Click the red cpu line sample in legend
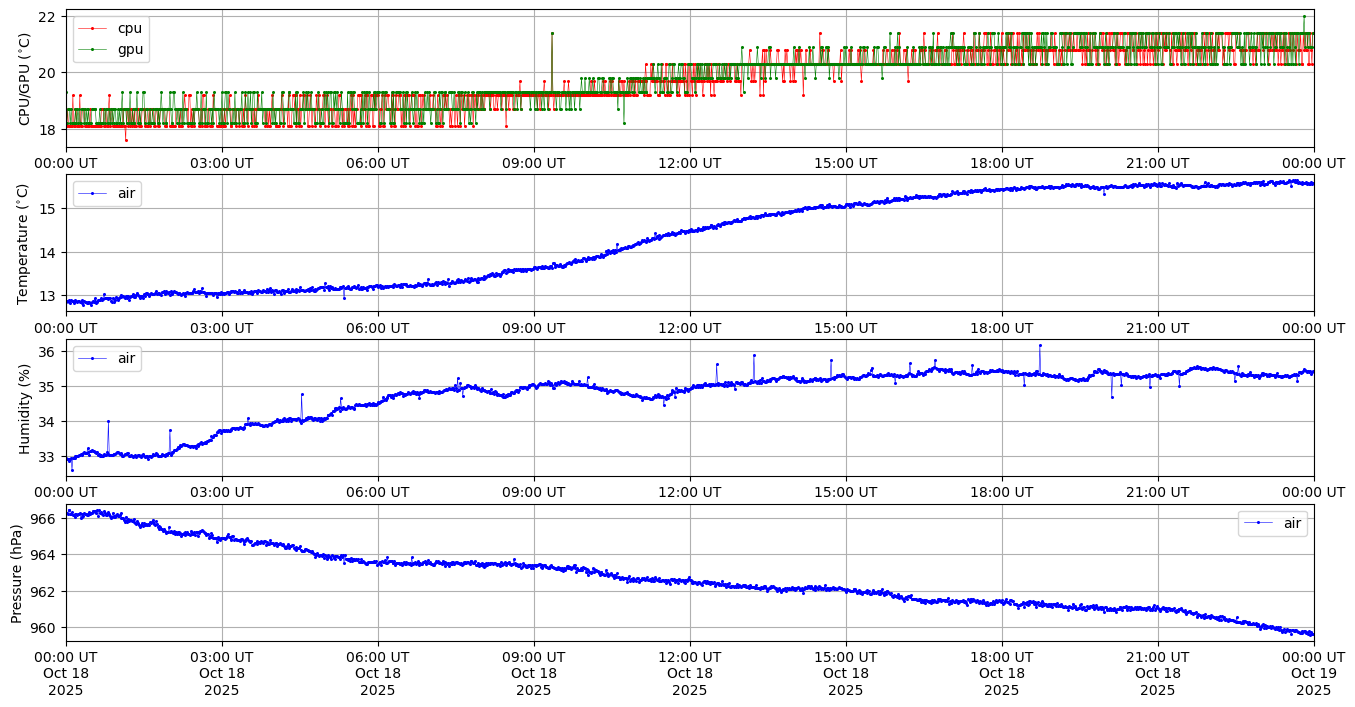 [x=92, y=28]
